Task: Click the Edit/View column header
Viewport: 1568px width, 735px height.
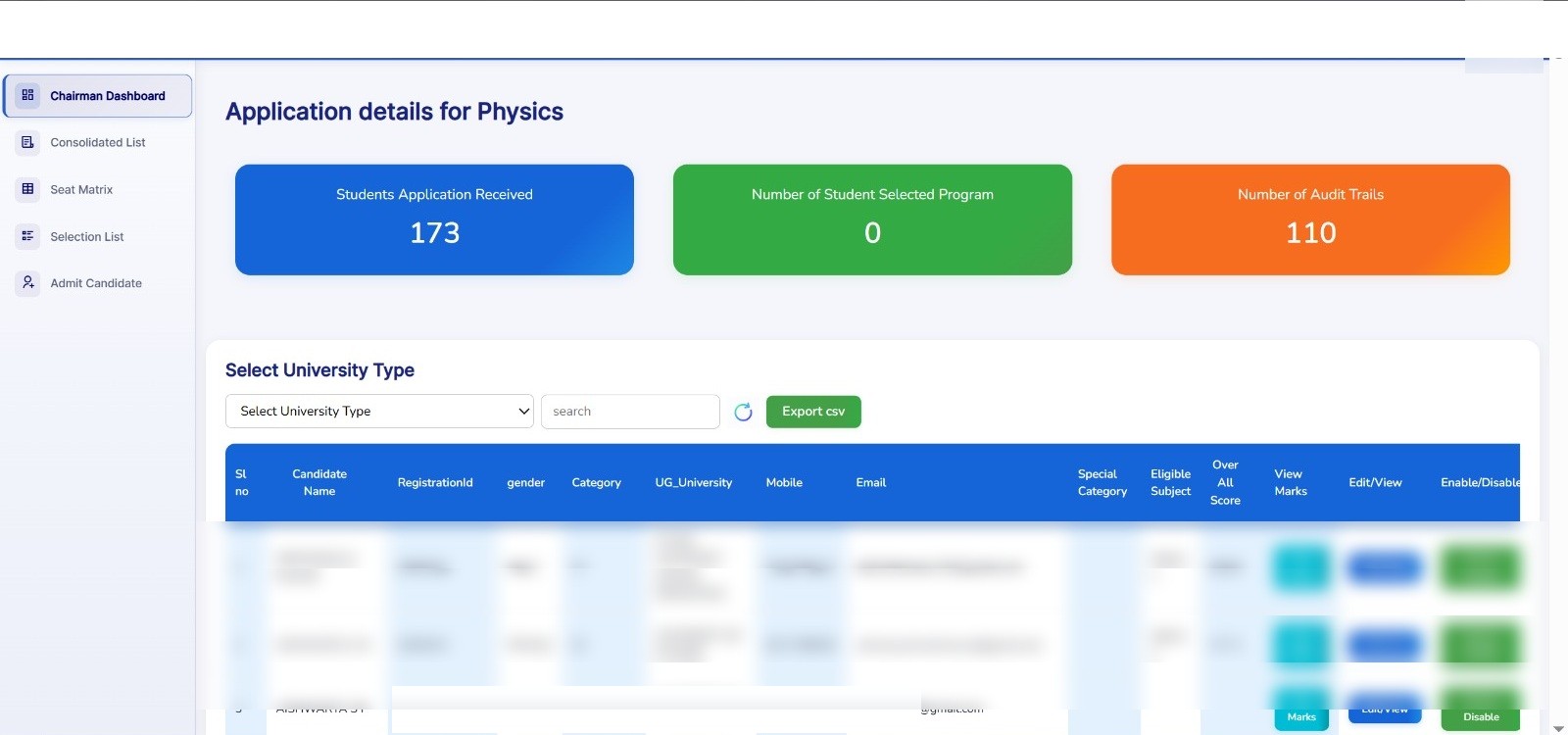Action: pos(1375,483)
